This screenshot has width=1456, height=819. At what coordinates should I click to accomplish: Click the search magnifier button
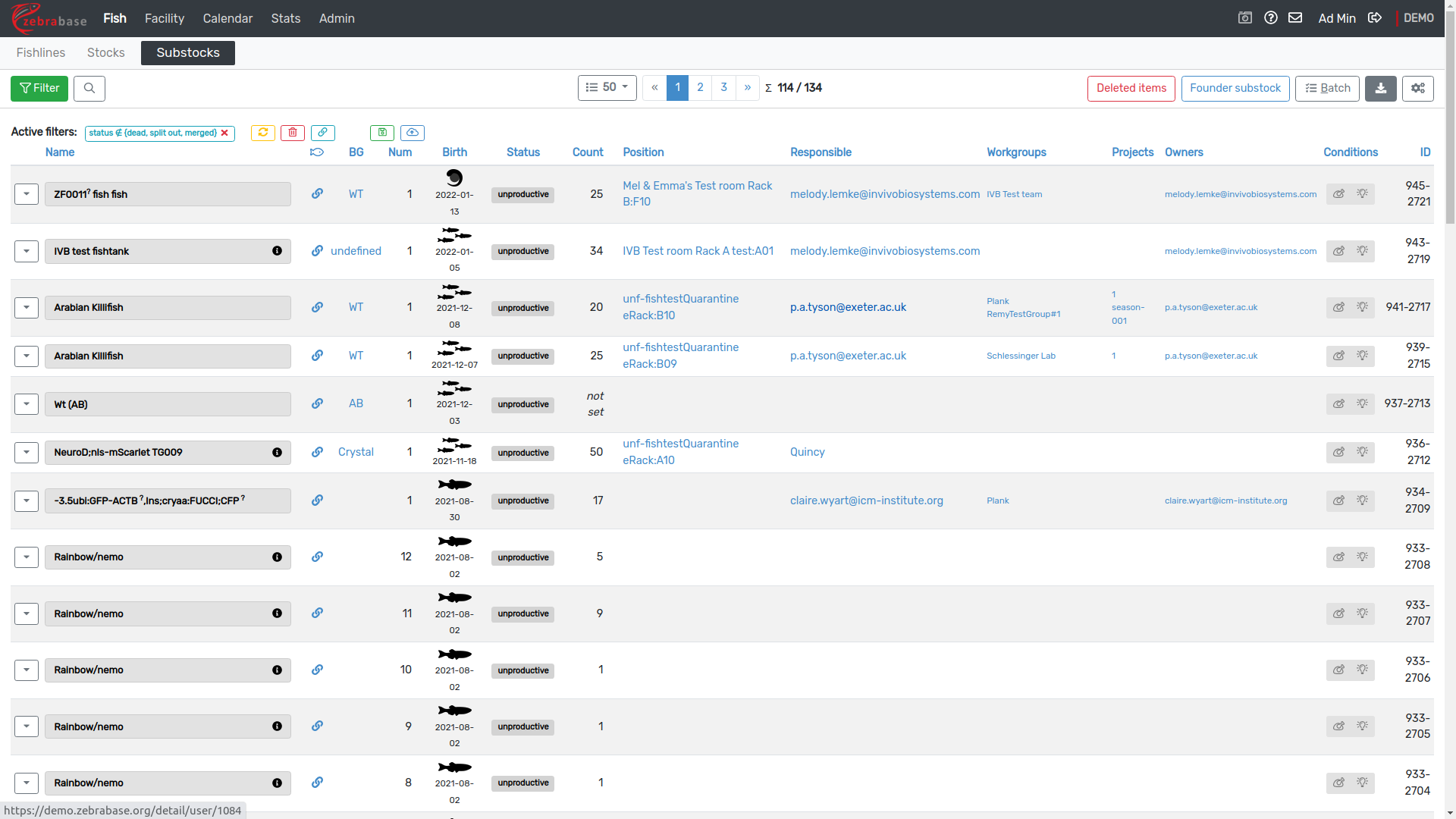(89, 89)
